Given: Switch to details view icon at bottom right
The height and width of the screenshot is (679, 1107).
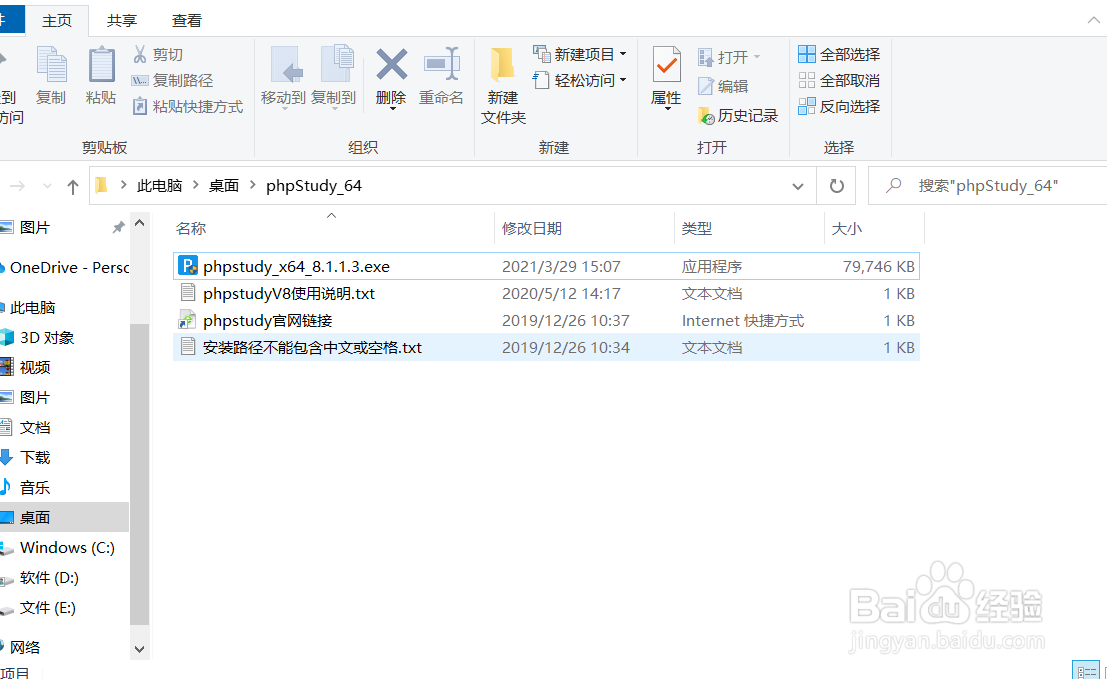Looking at the screenshot, I should [1086, 671].
